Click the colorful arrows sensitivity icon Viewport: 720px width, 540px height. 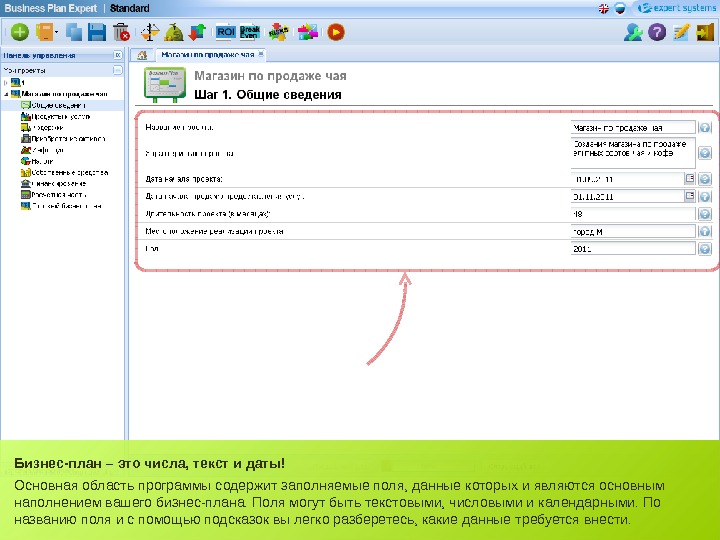pos(308,32)
